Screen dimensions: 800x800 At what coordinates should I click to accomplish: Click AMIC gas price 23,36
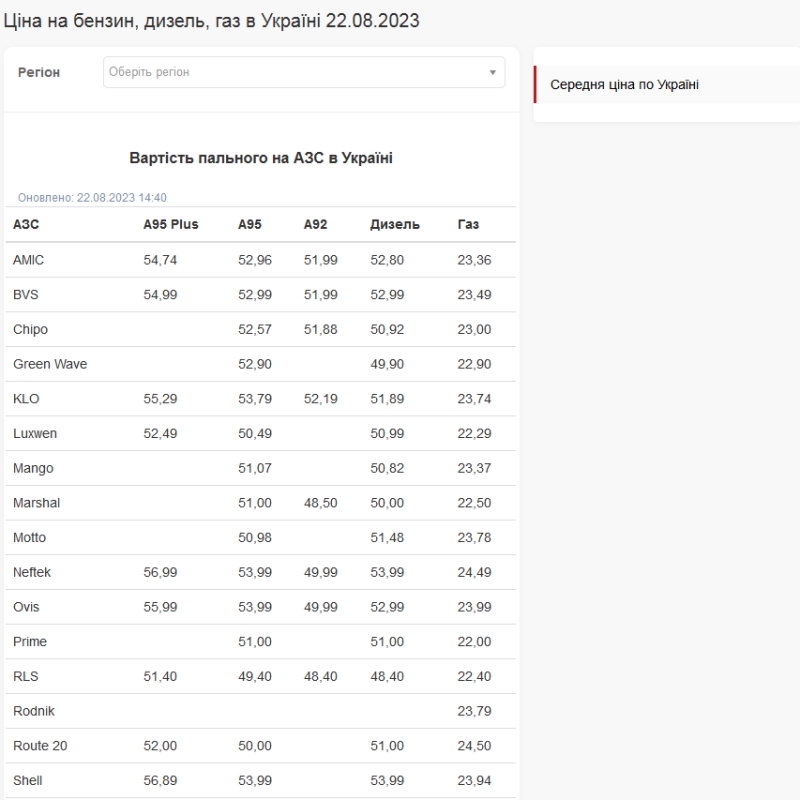click(x=474, y=260)
